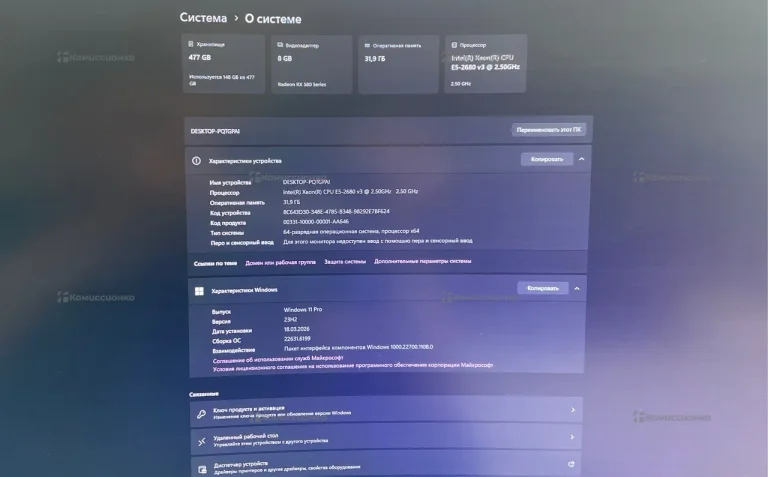Click the Видеоадаптер graphics card icon

280,45
